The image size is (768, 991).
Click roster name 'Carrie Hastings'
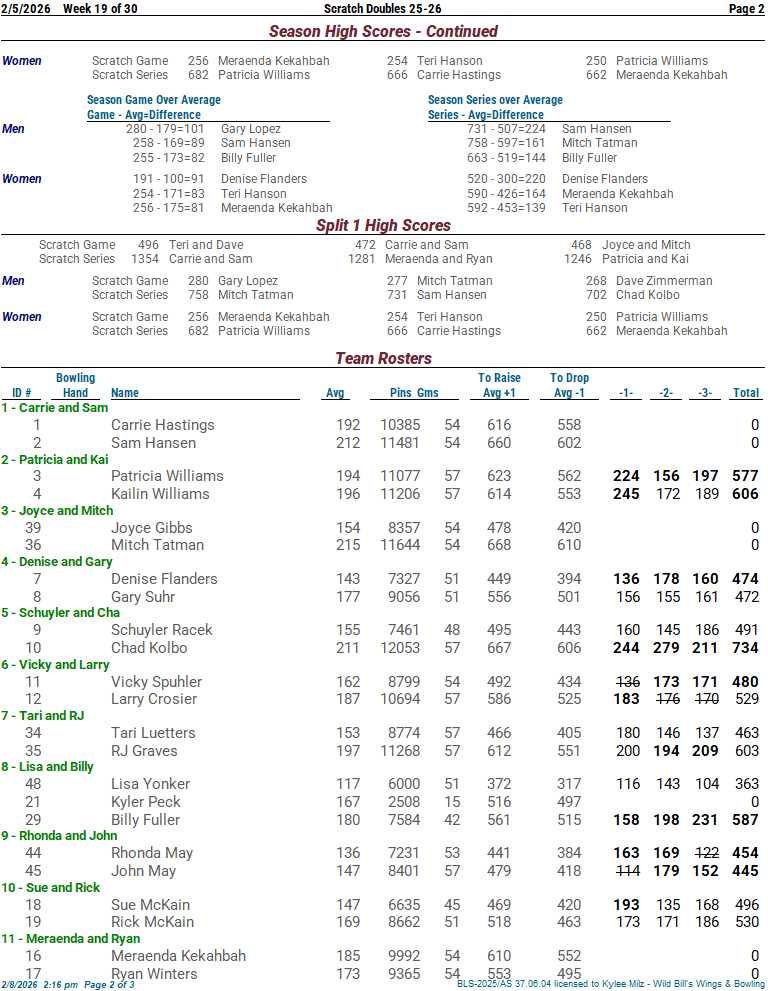tap(162, 425)
